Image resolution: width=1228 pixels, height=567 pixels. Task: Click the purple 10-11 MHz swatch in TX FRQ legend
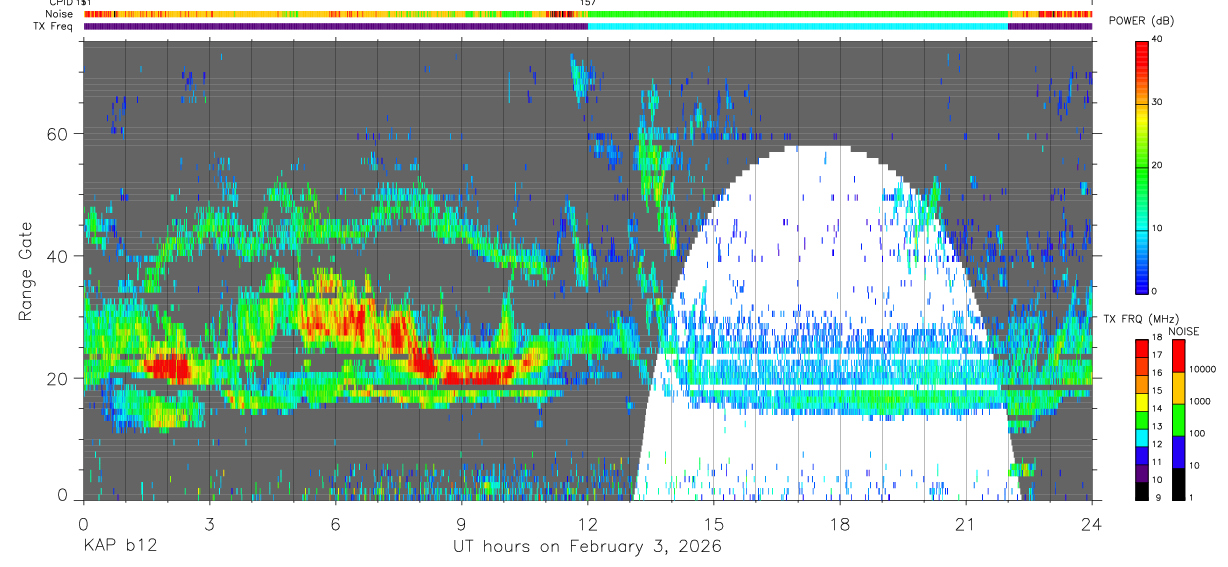click(x=1141, y=473)
